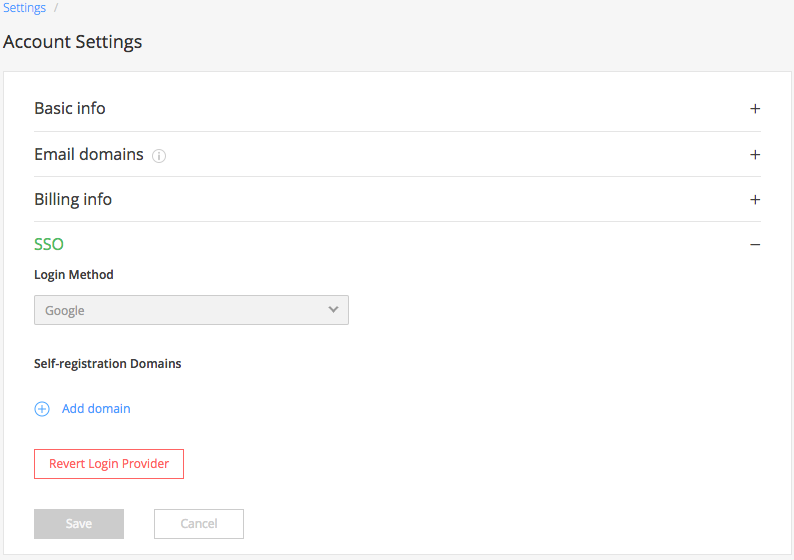This screenshot has height=560, width=794.
Task: Expand the Basic info section title
Action: pos(70,108)
